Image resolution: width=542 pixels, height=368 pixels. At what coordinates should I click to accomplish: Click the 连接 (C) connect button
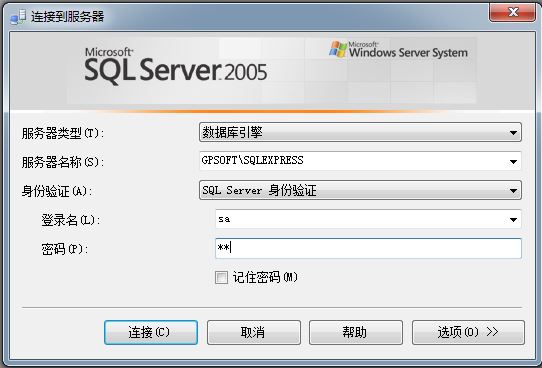pyautogui.click(x=151, y=332)
